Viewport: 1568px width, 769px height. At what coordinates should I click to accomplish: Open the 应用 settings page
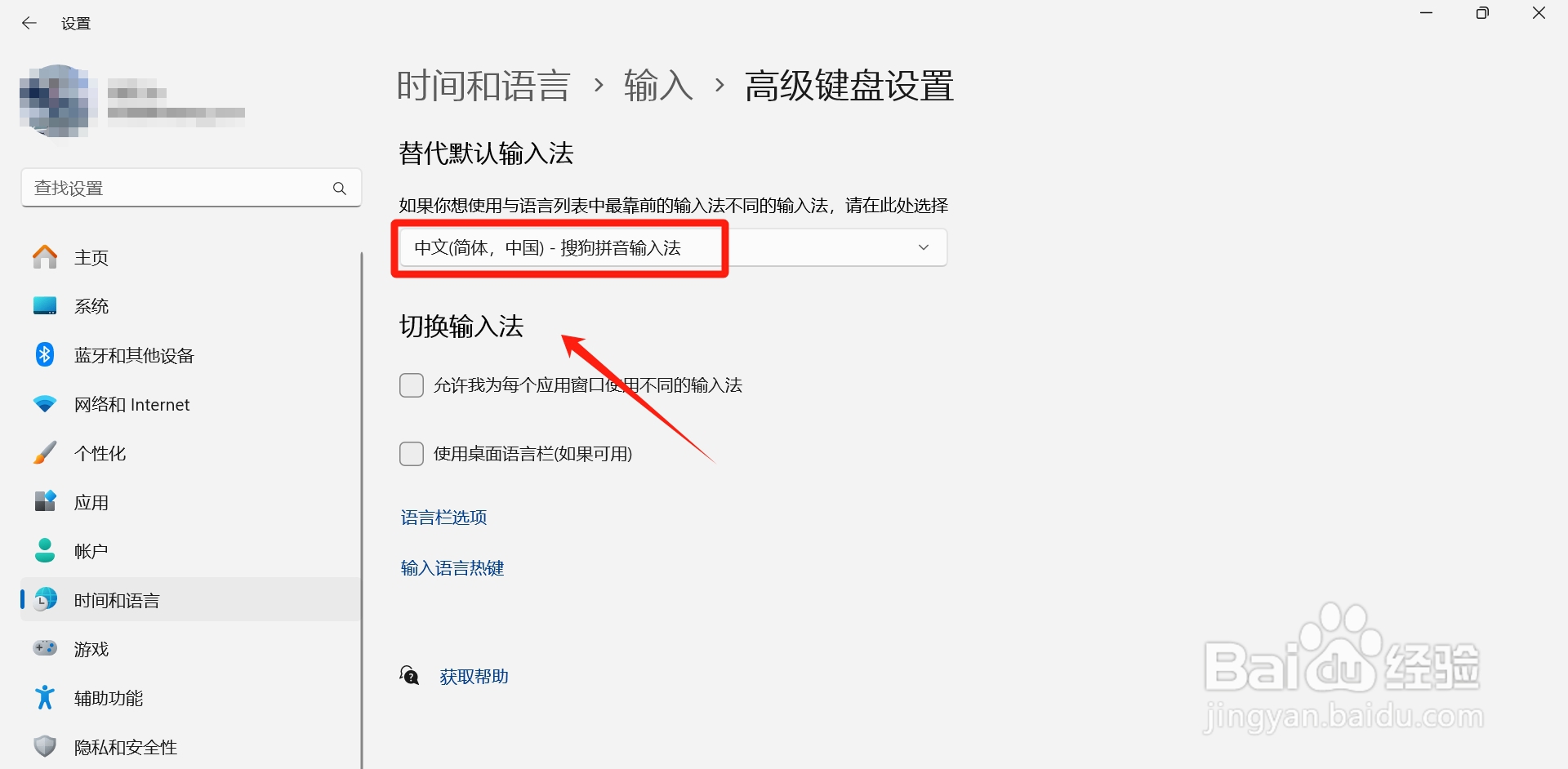pos(90,501)
